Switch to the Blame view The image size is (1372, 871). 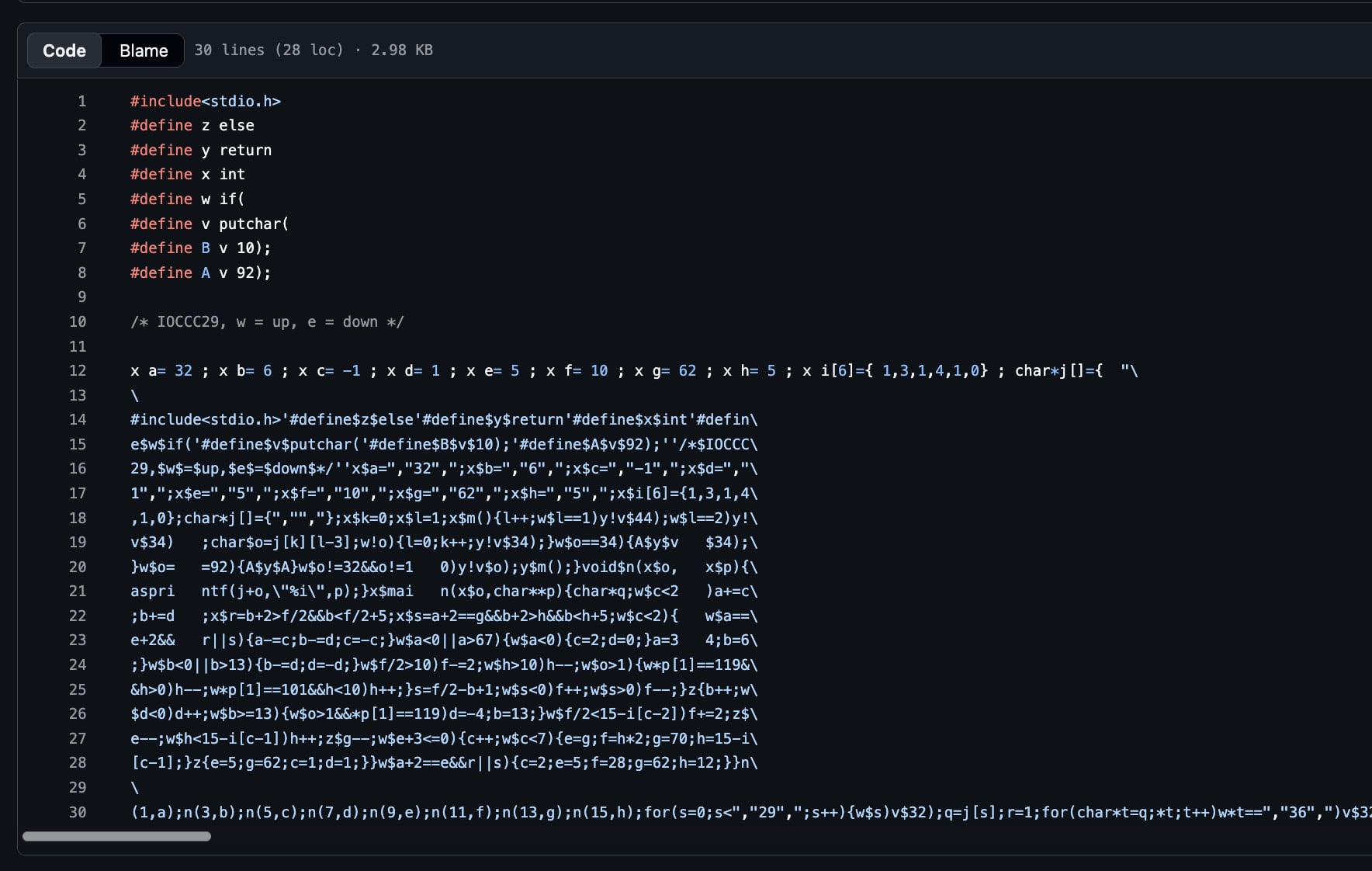point(144,50)
